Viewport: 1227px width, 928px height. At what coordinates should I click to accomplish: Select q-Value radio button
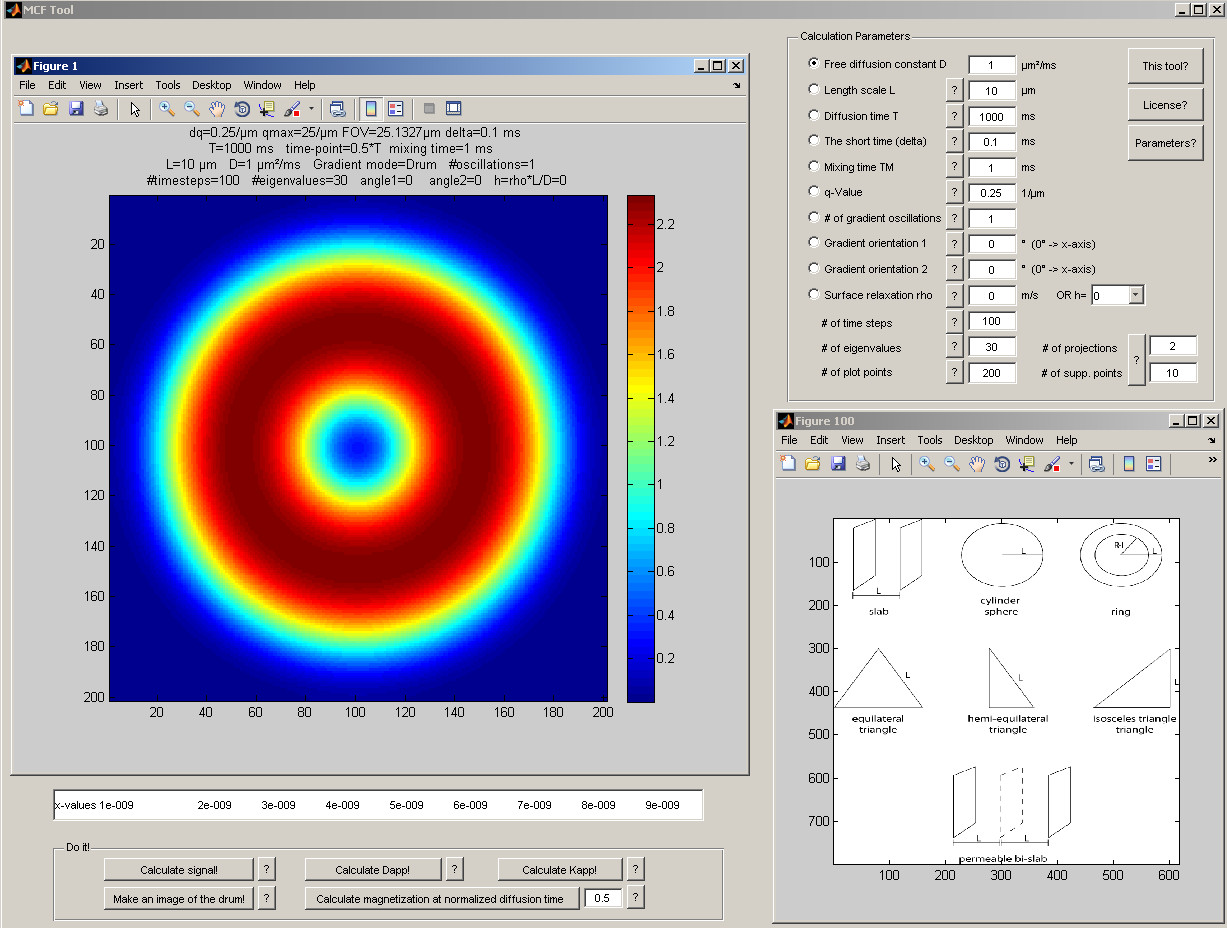tap(814, 191)
